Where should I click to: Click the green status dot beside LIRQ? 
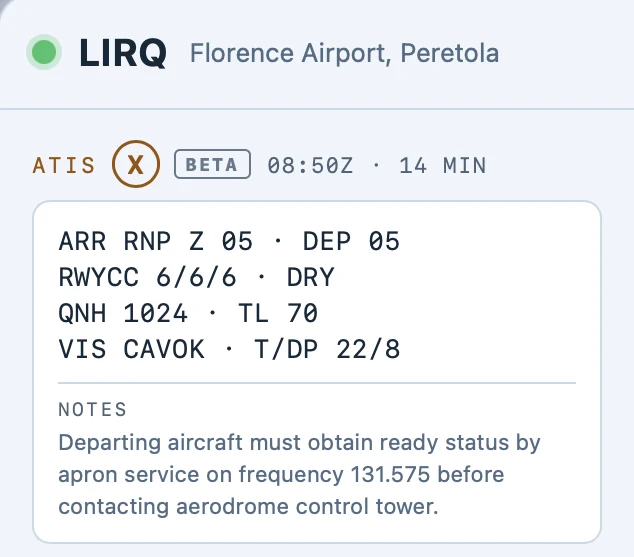click(x=44, y=52)
